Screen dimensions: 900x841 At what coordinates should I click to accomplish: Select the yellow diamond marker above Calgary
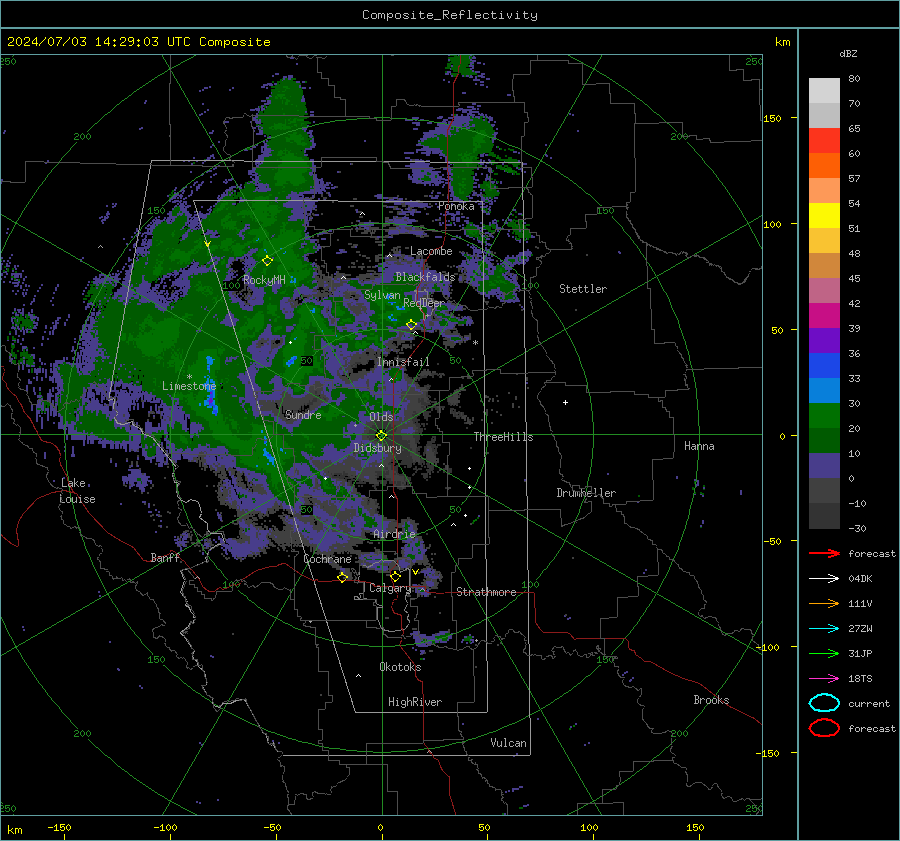click(395, 576)
